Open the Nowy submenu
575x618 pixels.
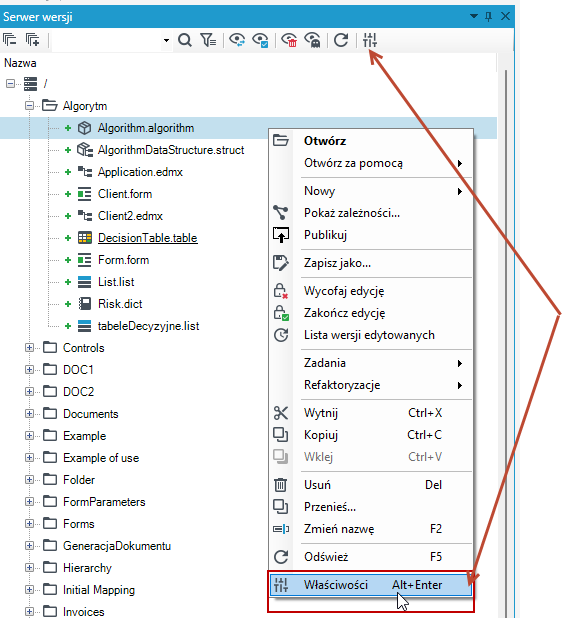point(370,191)
